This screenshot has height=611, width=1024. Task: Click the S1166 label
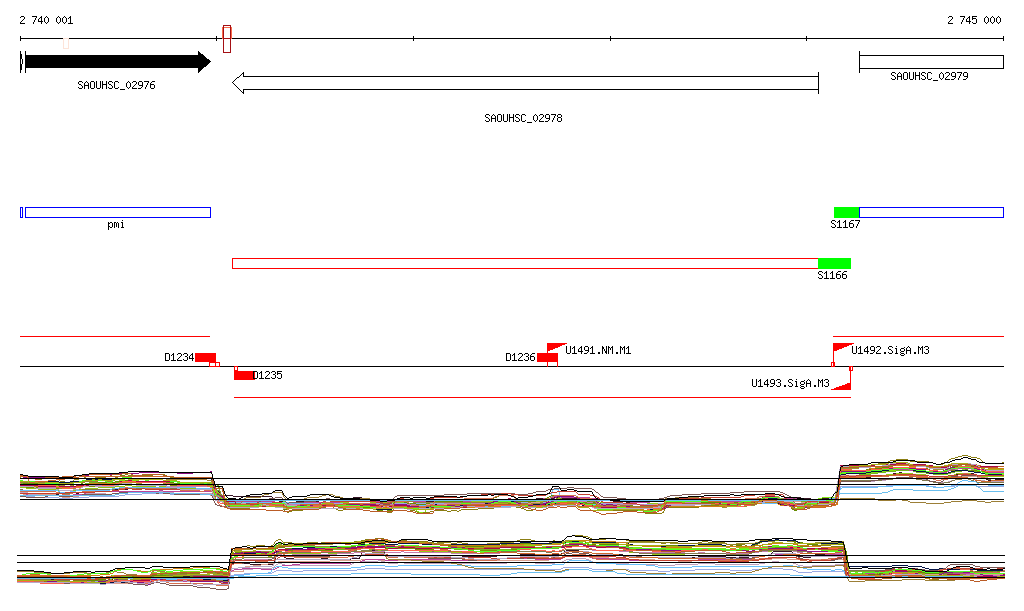coord(832,275)
